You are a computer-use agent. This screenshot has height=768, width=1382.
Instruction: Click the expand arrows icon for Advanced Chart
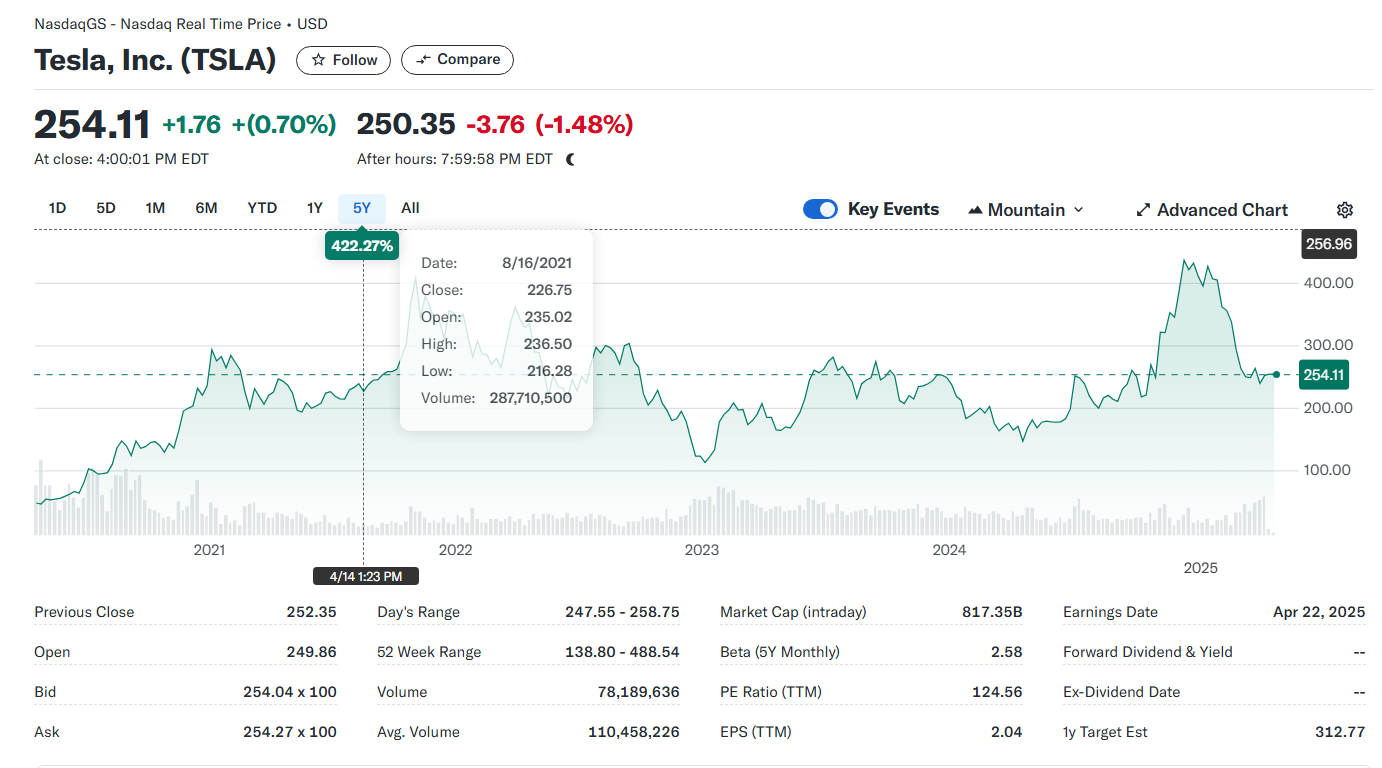tap(1144, 210)
